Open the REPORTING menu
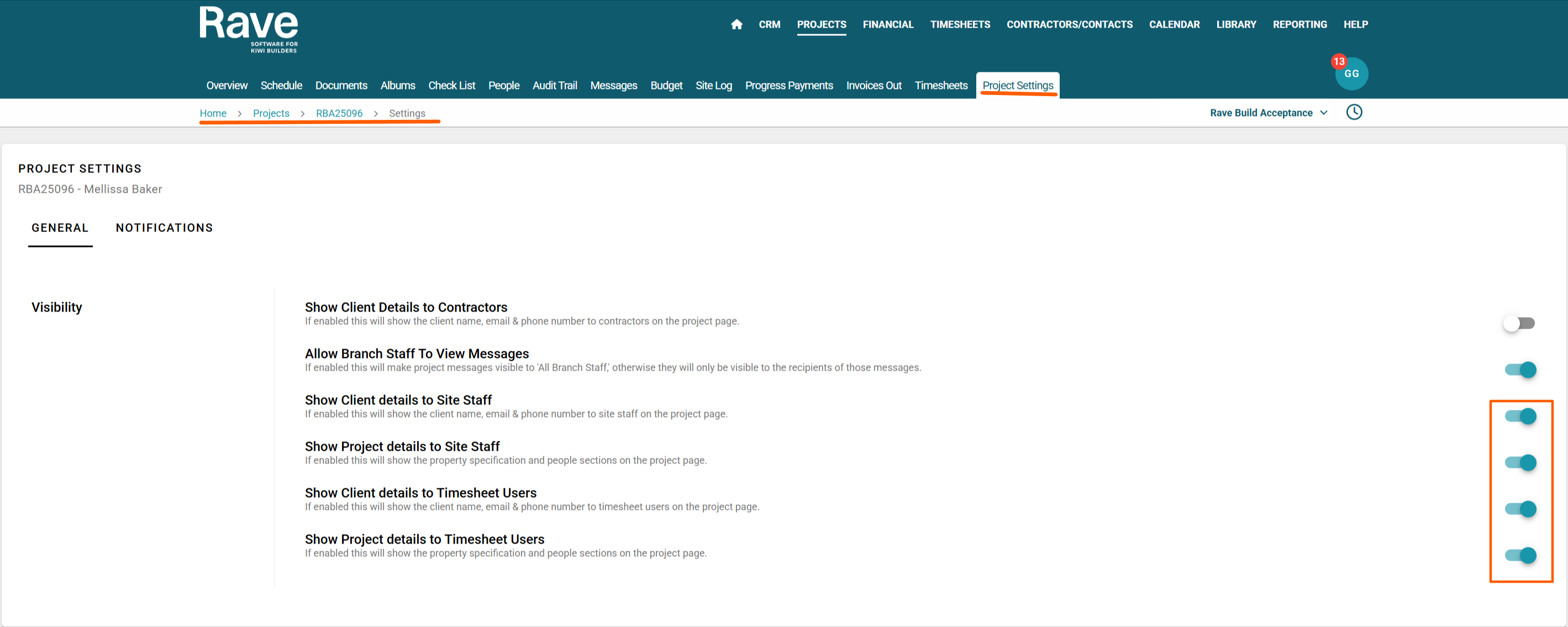Viewport: 1568px width, 627px height. pos(1299,24)
